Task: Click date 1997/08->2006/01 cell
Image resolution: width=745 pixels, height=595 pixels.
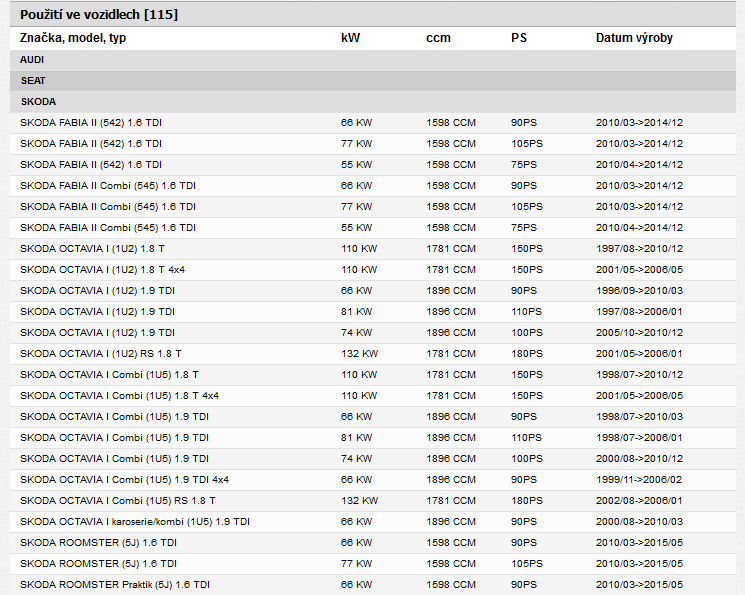Action: click(639, 312)
